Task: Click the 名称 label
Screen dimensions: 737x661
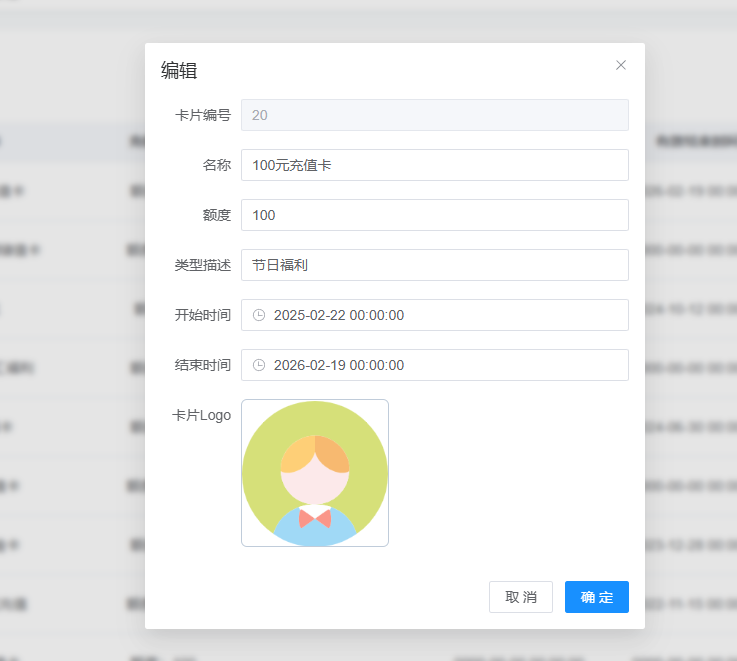Action: [x=217, y=165]
